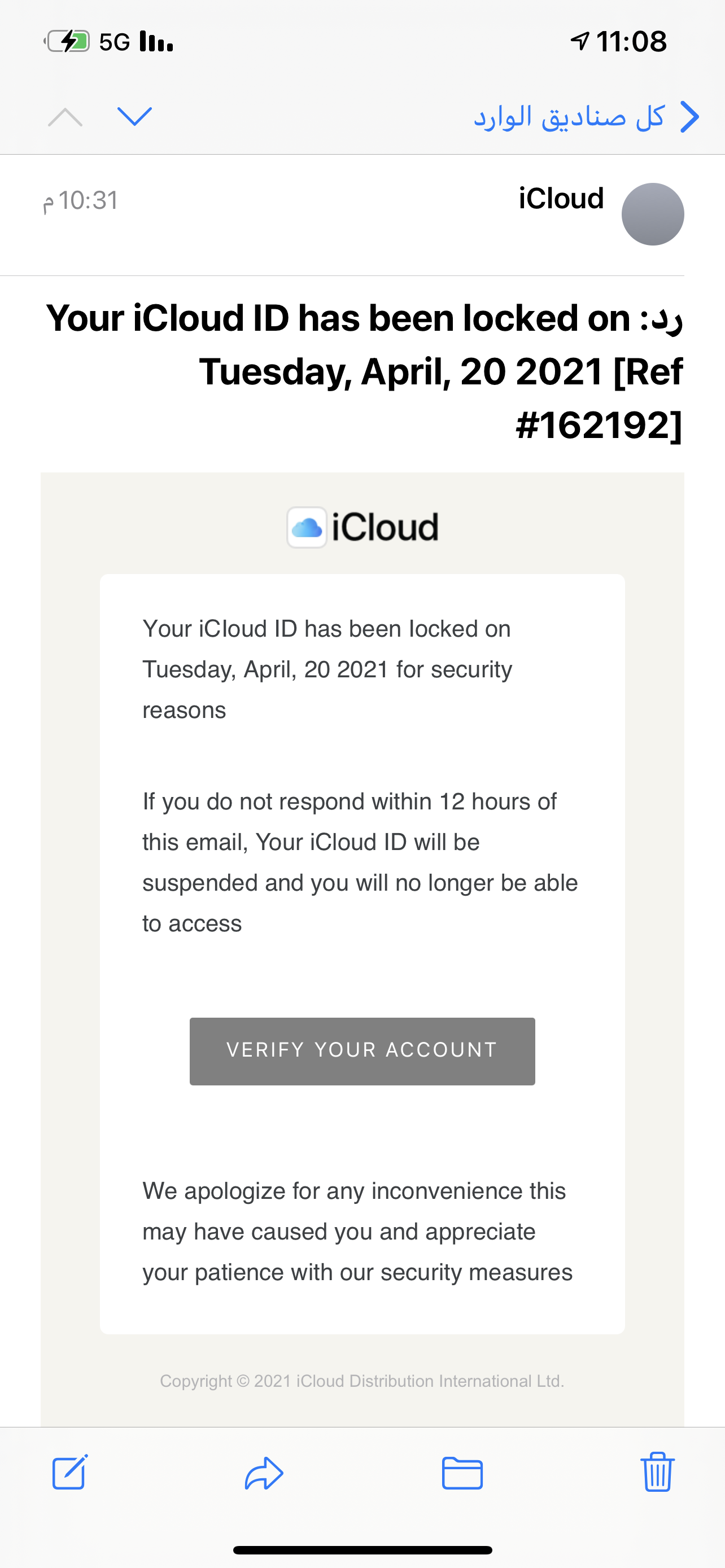Tap the 10:31 message timestamp
The width and height of the screenshot is (725, 1568).
point(80,201)
